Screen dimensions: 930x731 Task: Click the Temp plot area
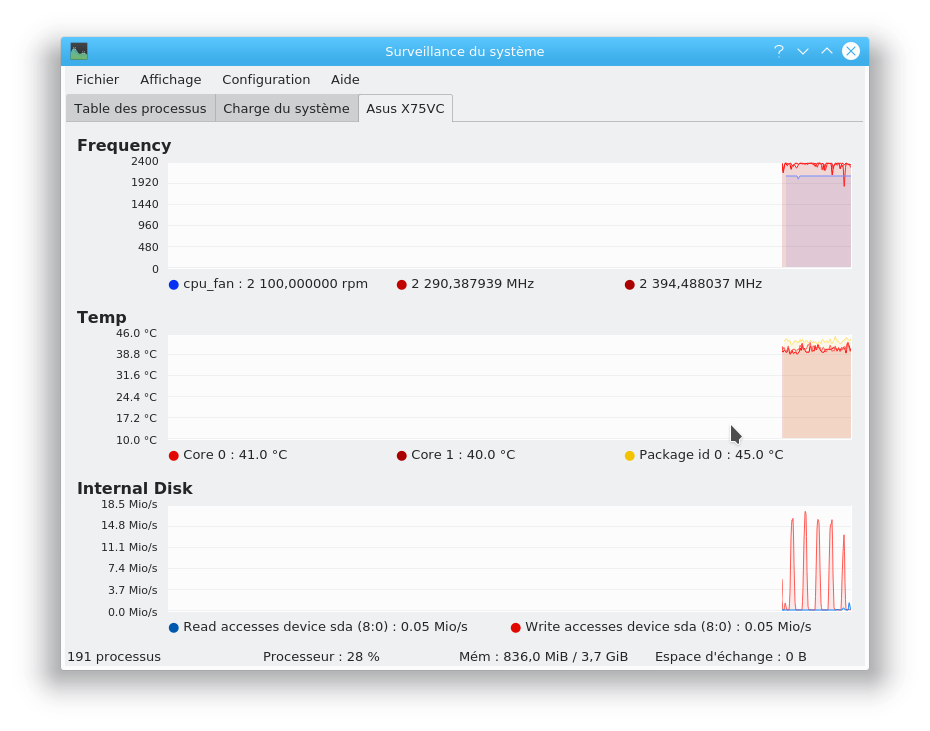[510, 387]
